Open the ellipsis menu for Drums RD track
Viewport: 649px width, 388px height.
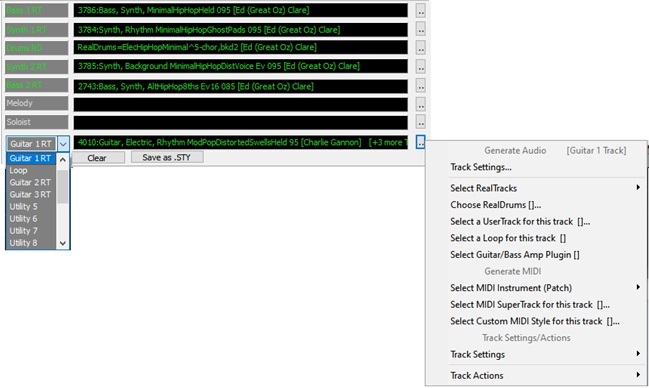point(421,48)
